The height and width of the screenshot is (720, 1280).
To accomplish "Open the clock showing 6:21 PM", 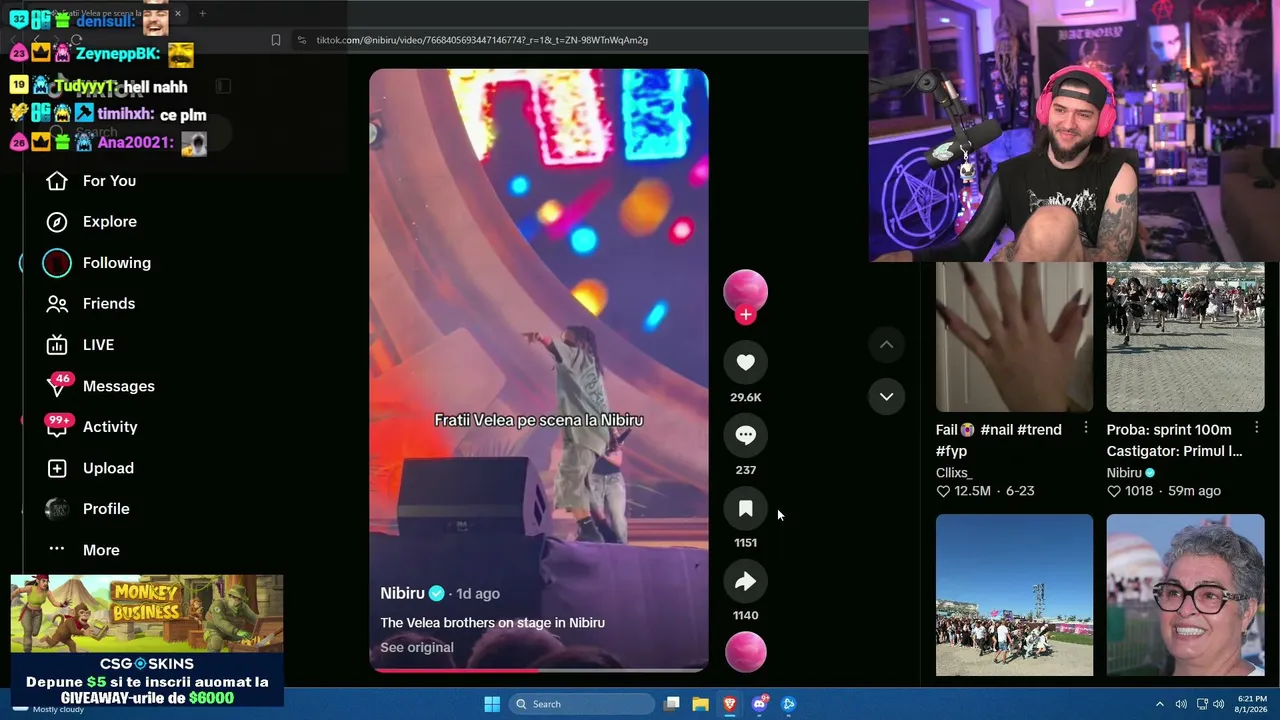I will point(1252,704).
